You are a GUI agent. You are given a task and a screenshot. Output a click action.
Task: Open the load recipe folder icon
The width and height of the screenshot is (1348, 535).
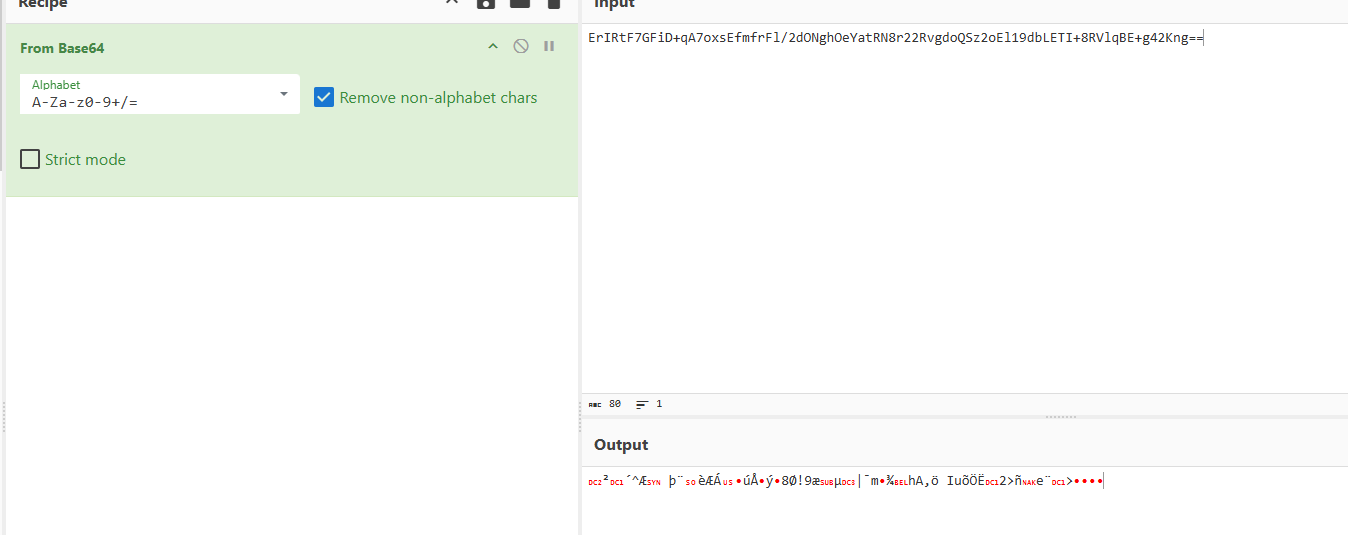[520, 3]
